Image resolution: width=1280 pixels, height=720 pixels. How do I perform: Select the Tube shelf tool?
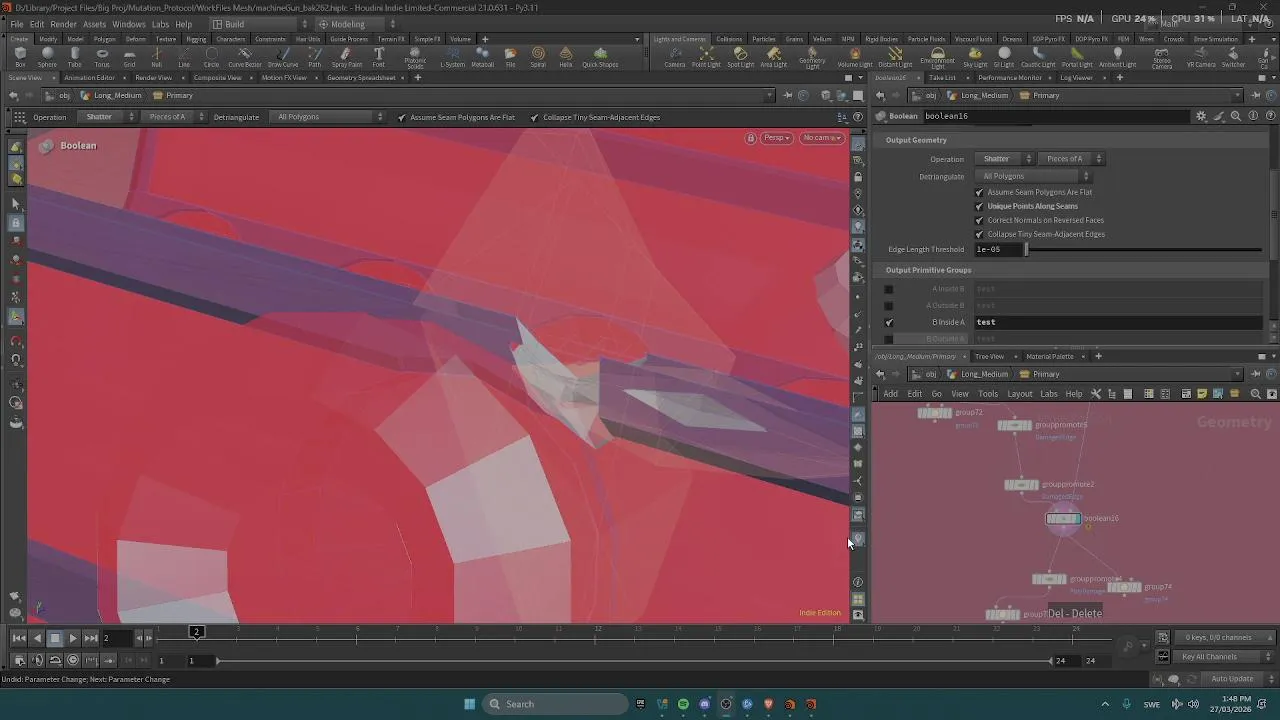[x=74, y=57]
